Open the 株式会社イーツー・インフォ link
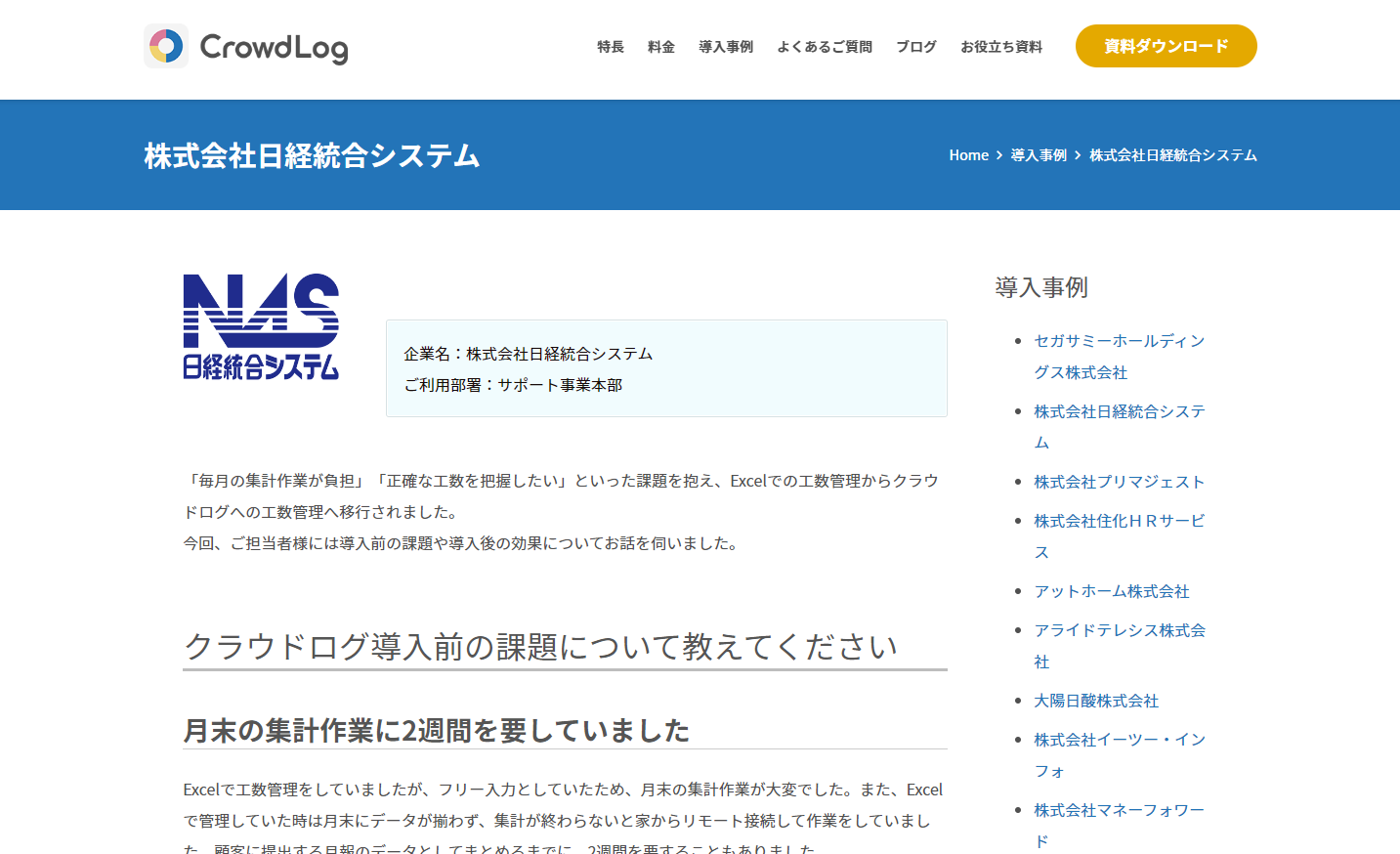The width and height of the screenshot is (1400, 854). (1119, 740)
